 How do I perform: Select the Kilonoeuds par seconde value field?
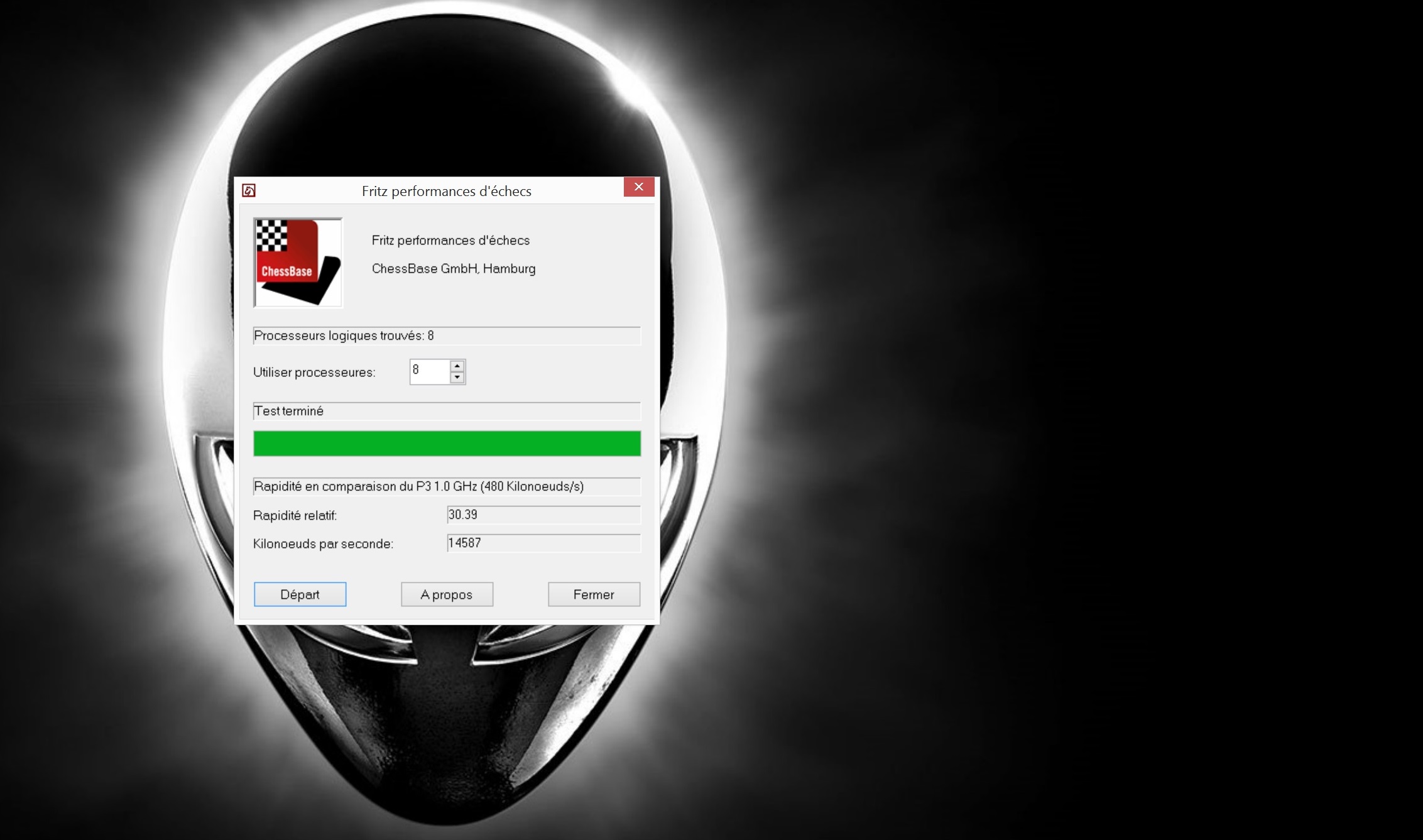click(x=543, y=543)
